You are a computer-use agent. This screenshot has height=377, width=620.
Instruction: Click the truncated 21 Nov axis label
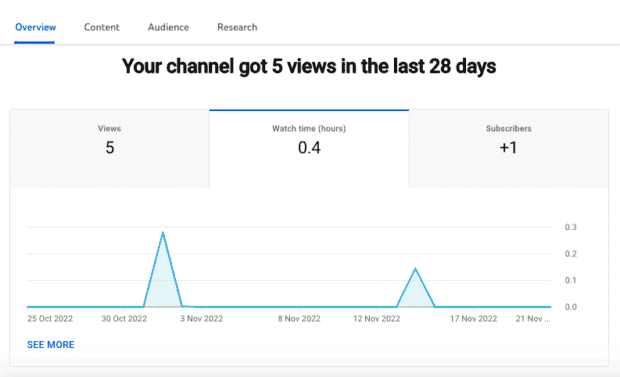pos(533,318)
